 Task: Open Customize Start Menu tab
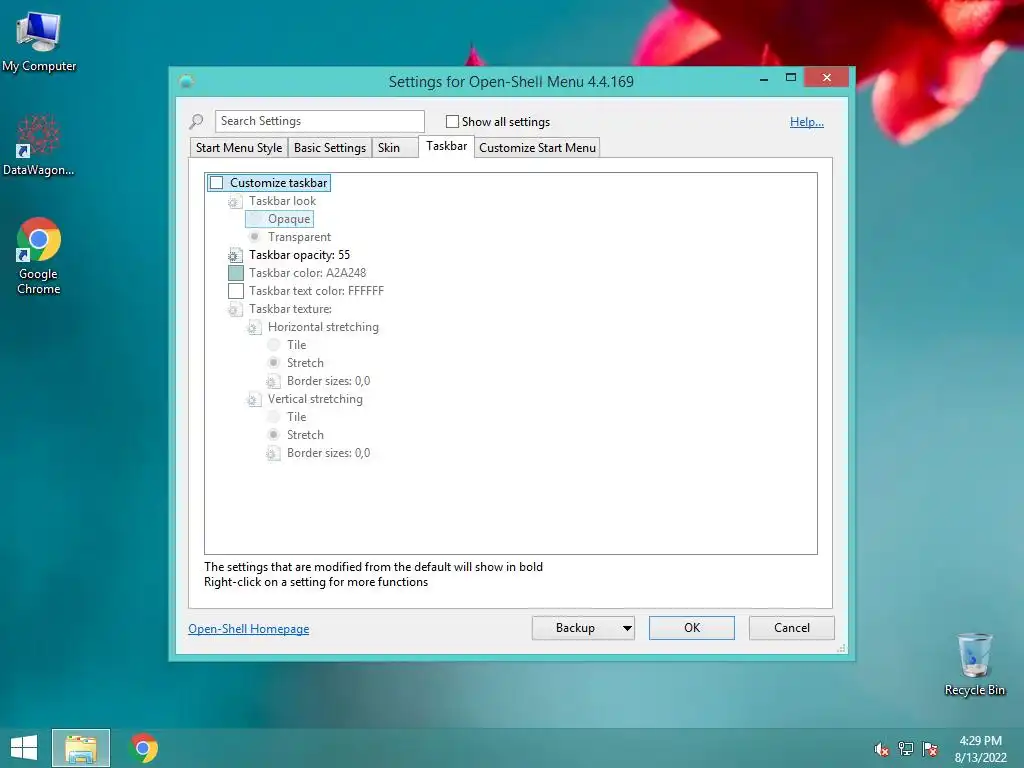[x=537, y=148]
